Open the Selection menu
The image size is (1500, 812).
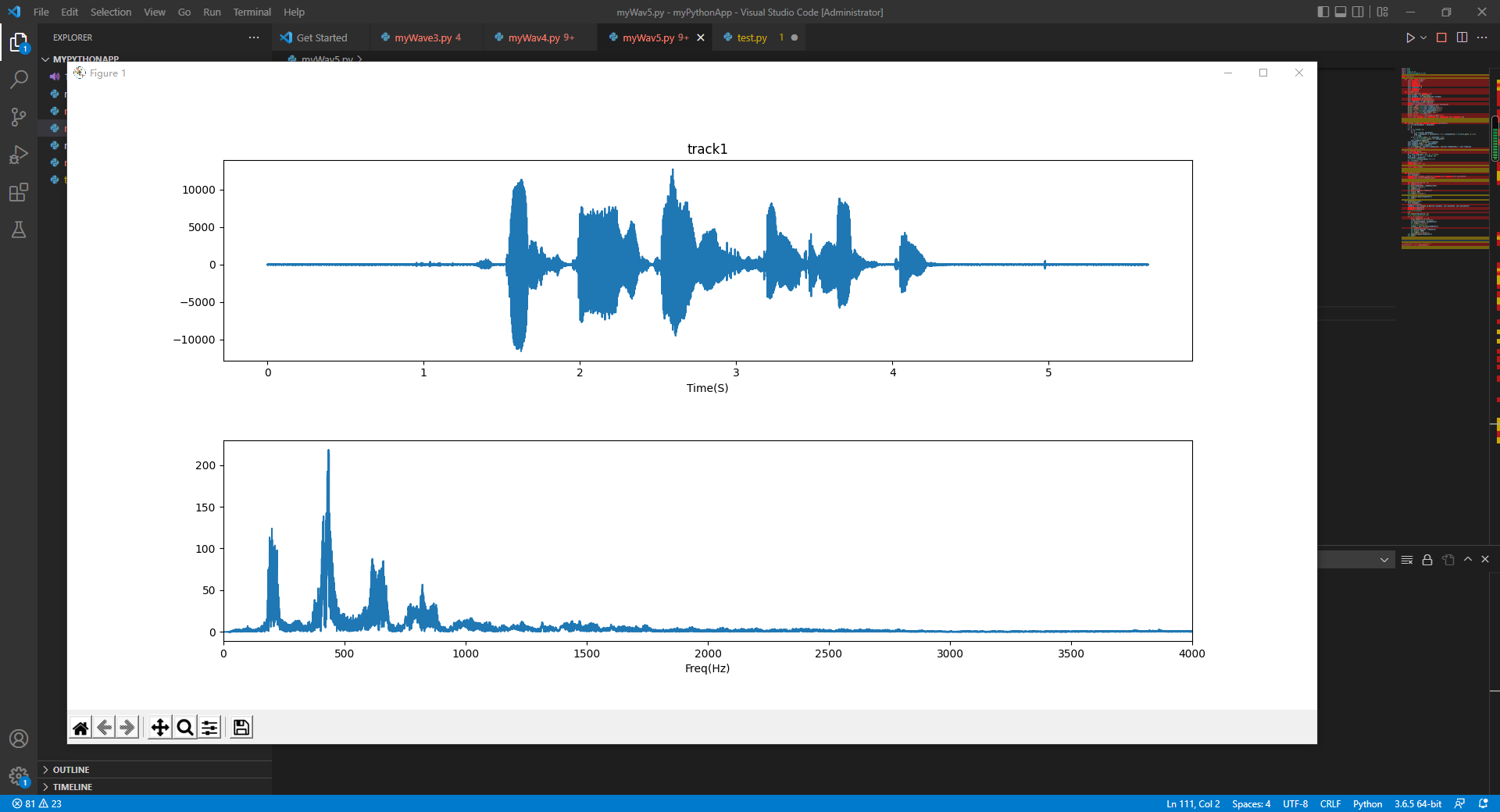pos(111,12)
